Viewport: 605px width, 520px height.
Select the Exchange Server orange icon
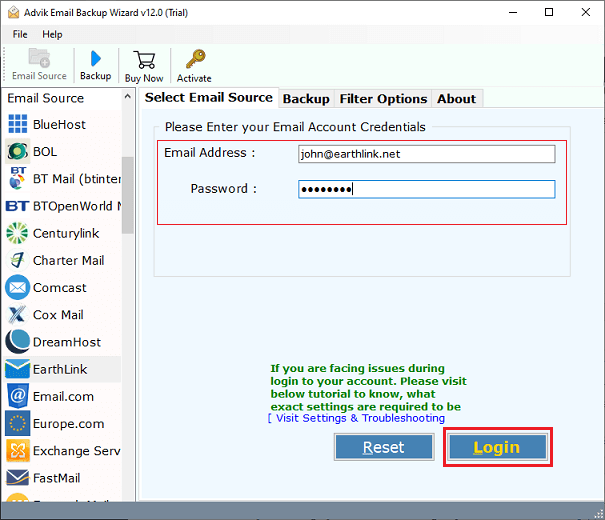(17, 451)
